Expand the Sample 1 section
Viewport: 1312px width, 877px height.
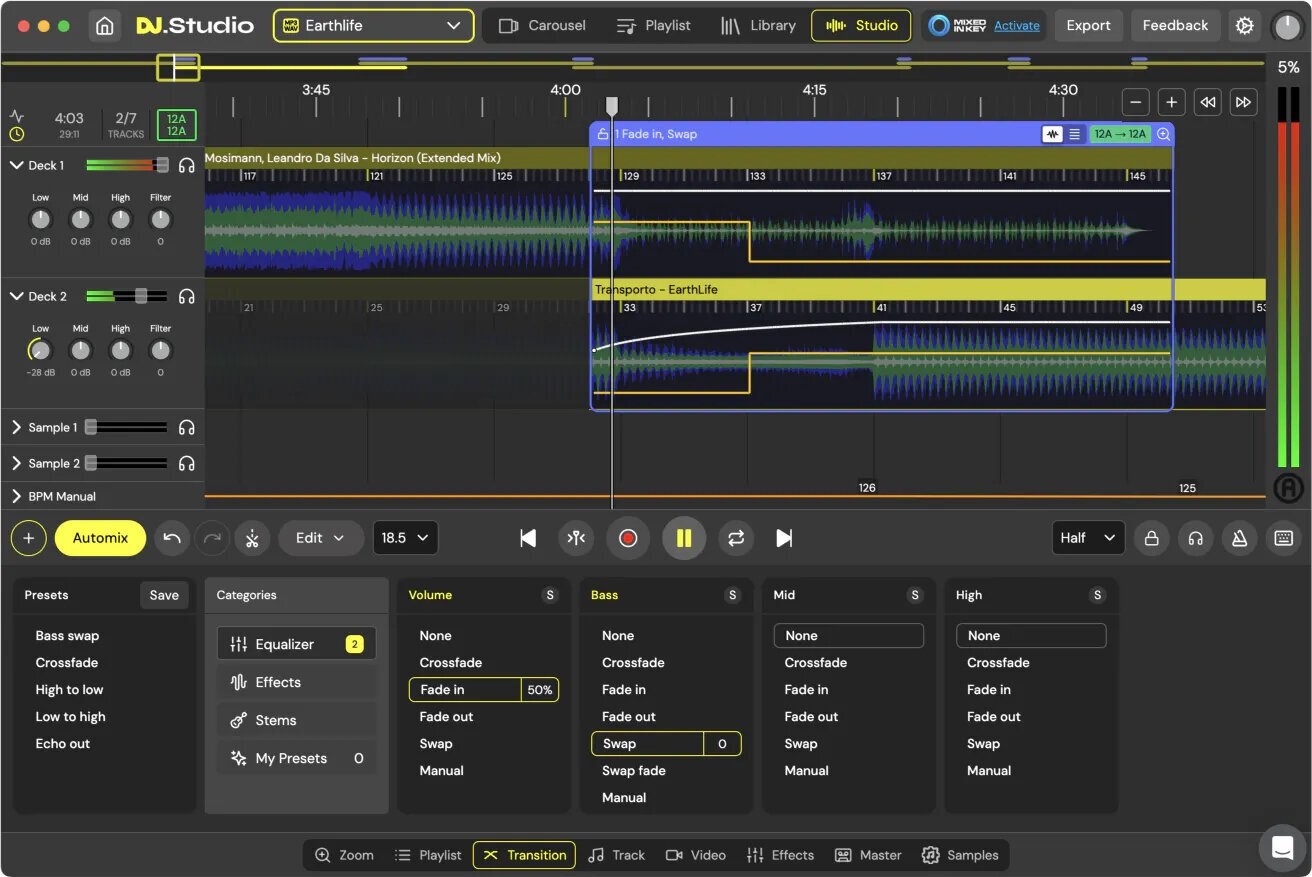pos(18,427)
